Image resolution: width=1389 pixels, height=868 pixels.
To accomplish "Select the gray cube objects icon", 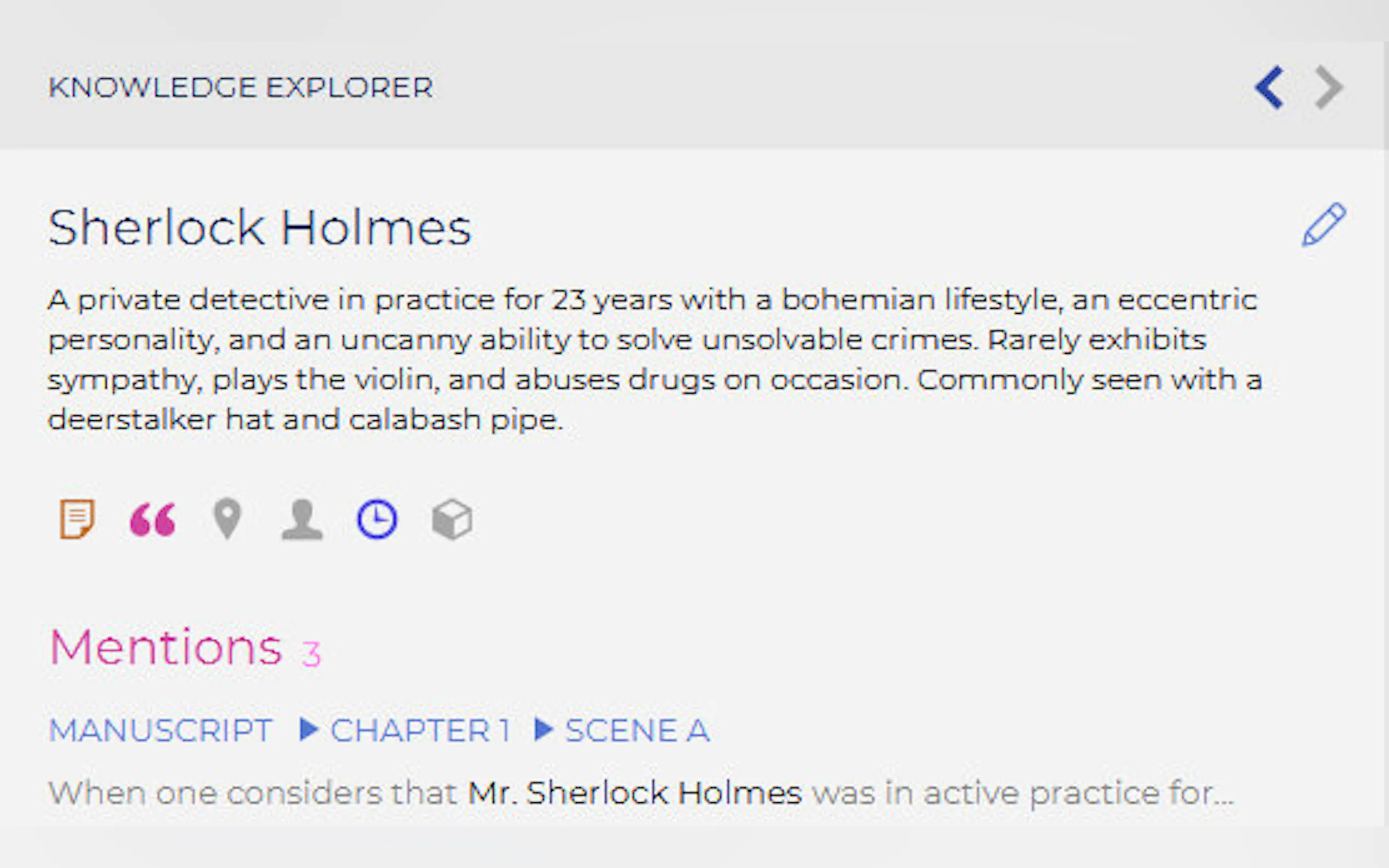I will click(x=452, y=520).
